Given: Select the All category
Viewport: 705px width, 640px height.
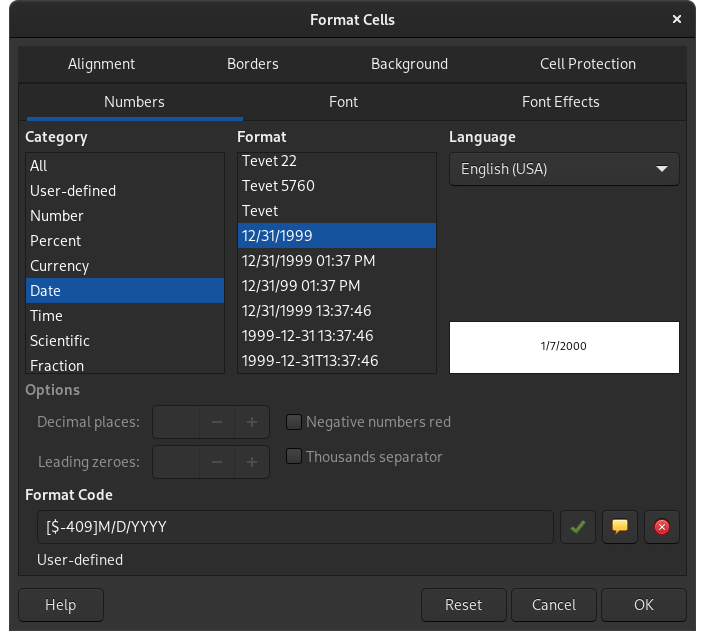Looking at the screenshot, I should pyautogui.click(x=125, y=166).
